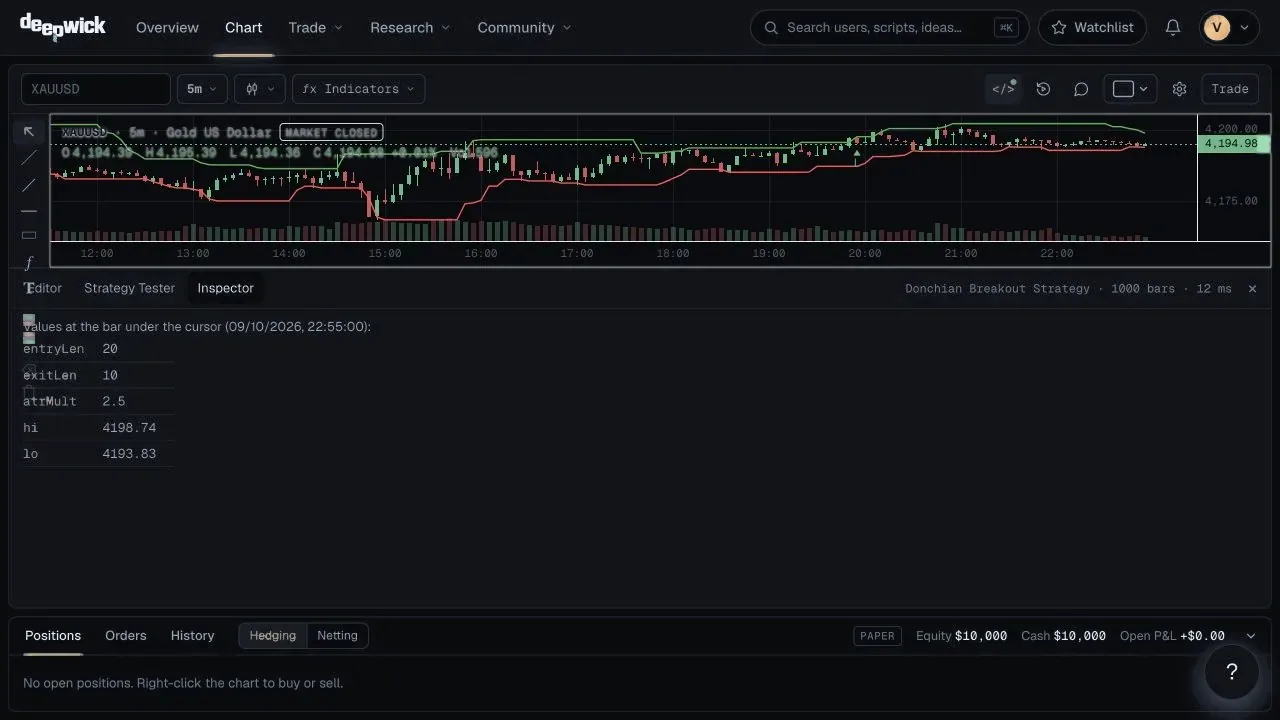The width and height of the screenshot is (1280, 720).
Task: Open the notifications bell
Action: tap(1173, 28)
